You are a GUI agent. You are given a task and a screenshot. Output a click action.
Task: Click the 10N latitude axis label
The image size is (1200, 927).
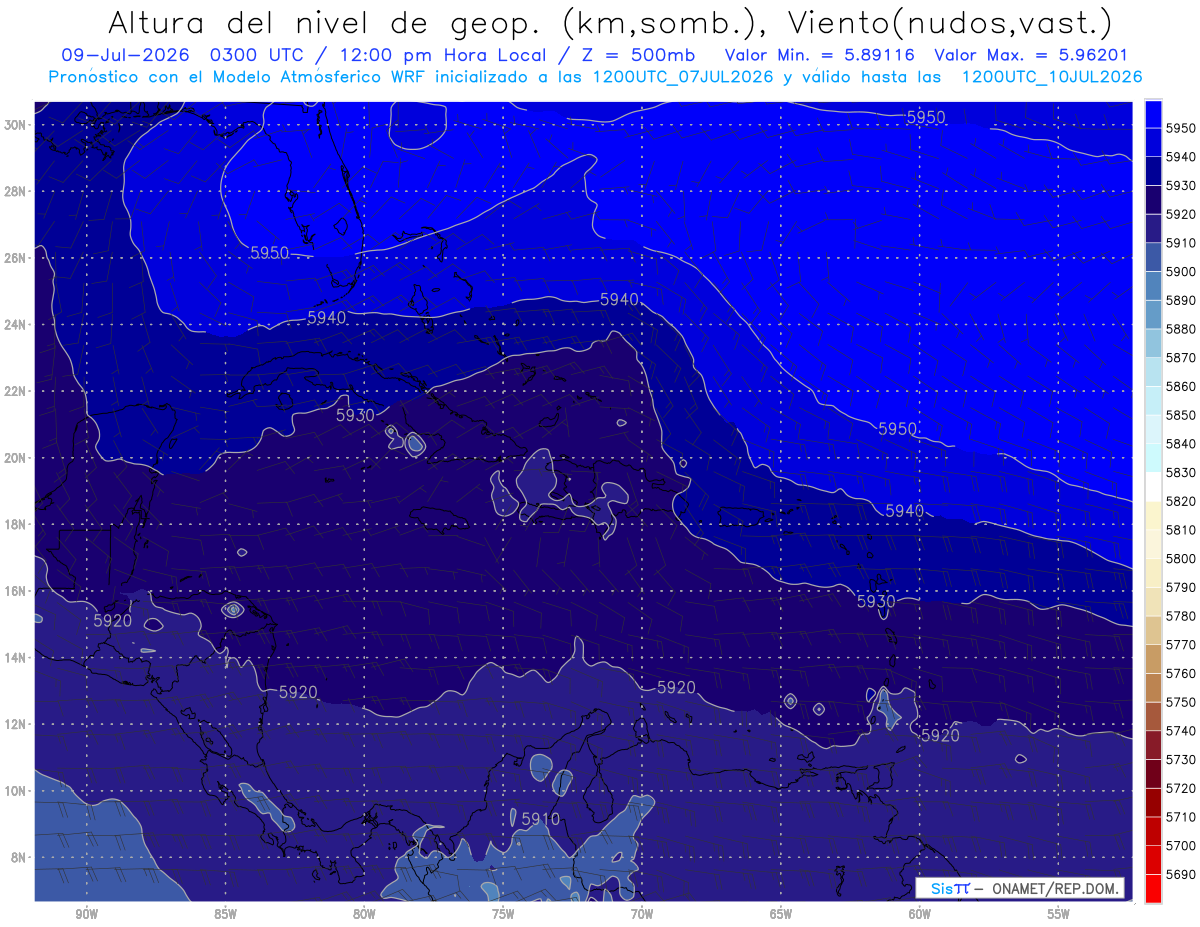14,790
